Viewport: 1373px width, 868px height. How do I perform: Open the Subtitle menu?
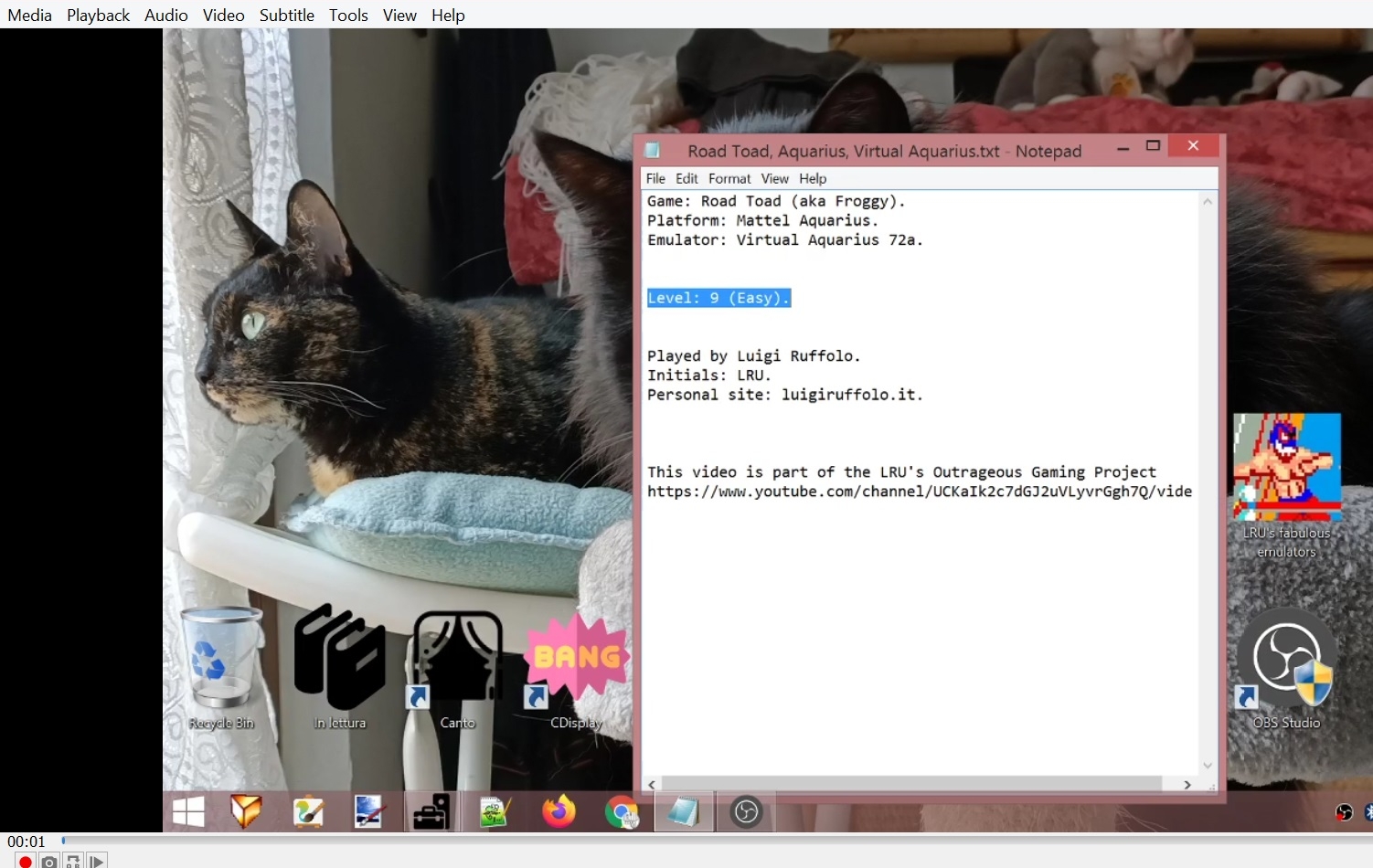(x=286, y=15)
